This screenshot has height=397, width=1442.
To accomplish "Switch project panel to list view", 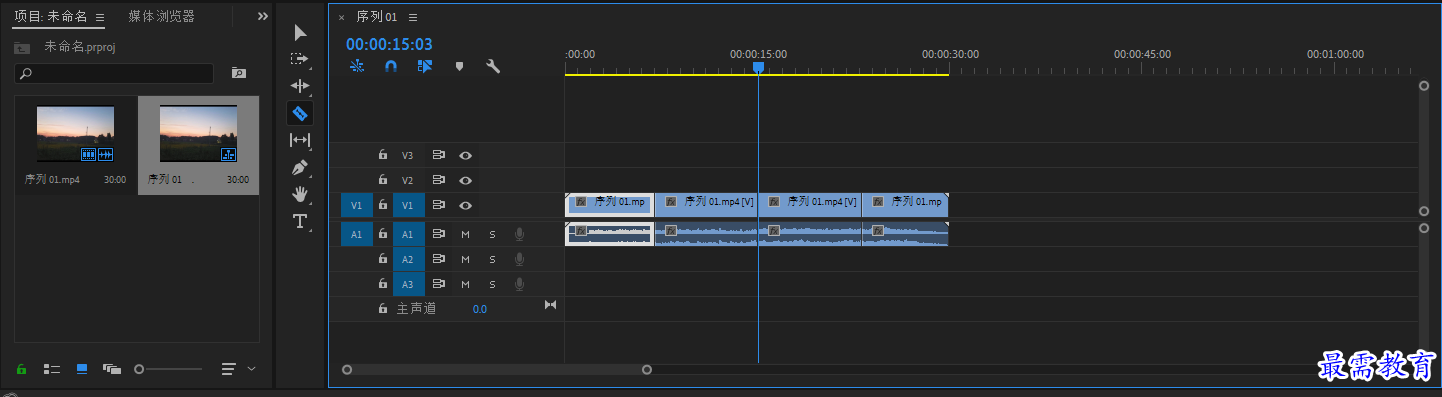I will tap(52, 369).
